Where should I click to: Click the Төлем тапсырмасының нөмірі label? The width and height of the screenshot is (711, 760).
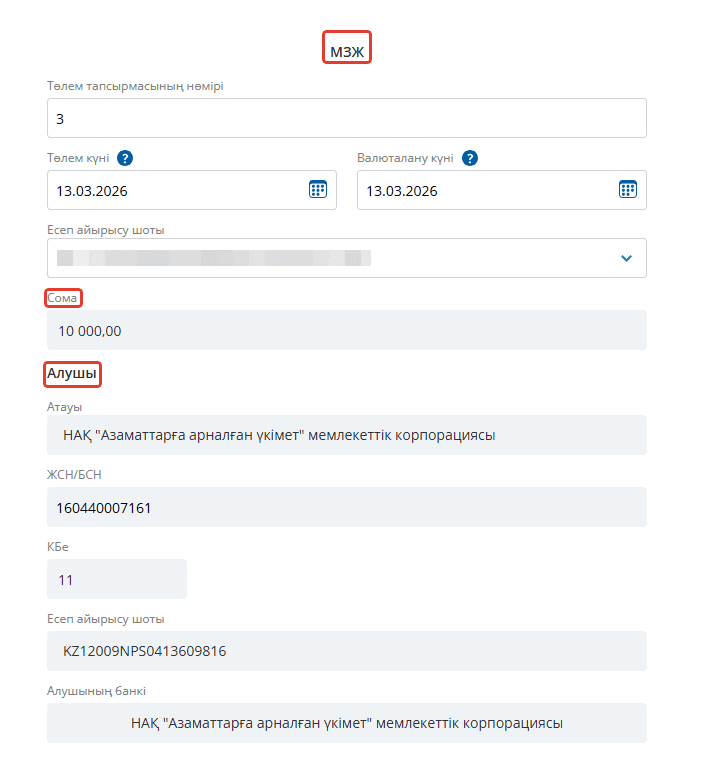[135, 86]
